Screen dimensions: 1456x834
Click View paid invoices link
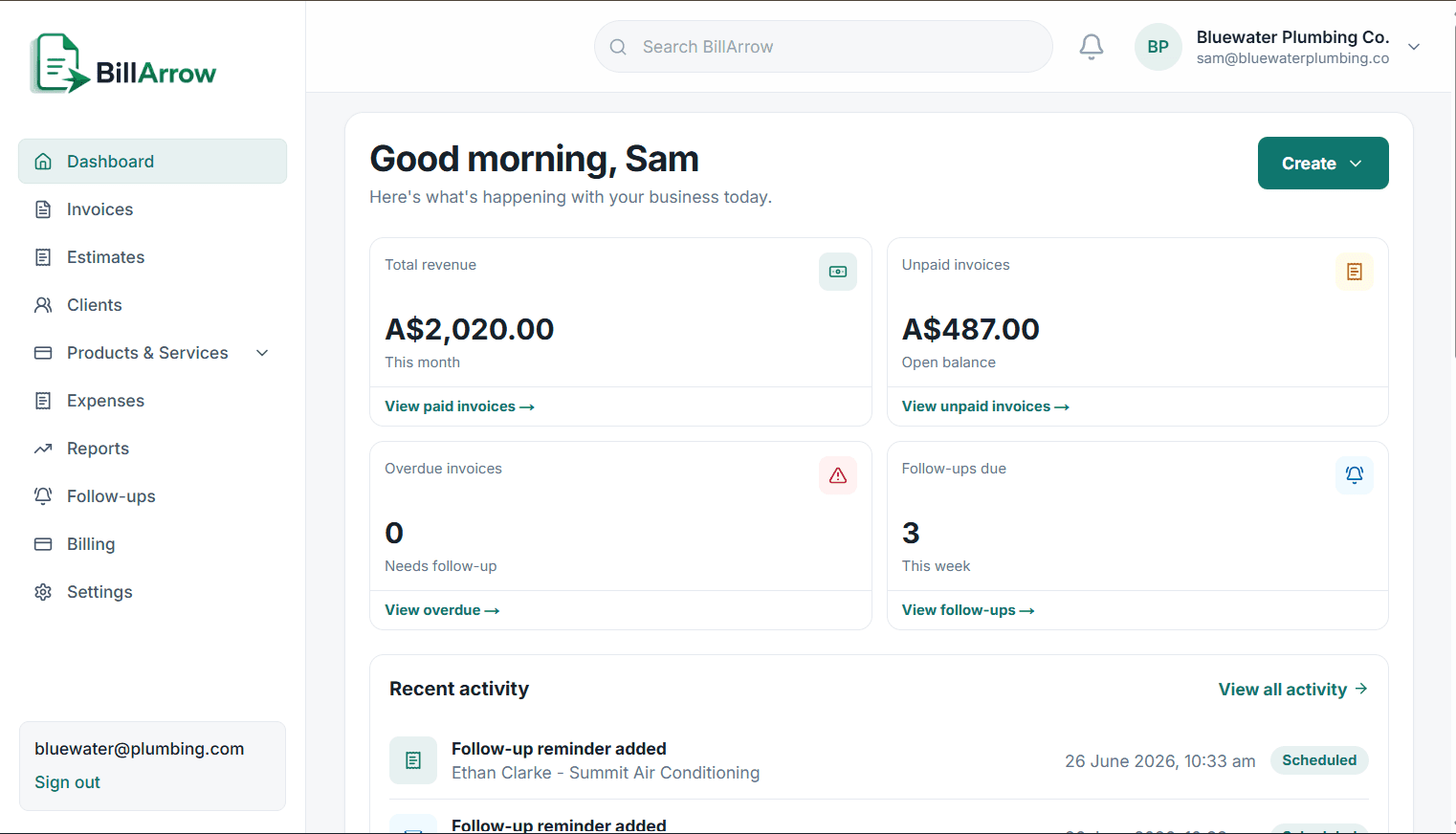point(459,406)
